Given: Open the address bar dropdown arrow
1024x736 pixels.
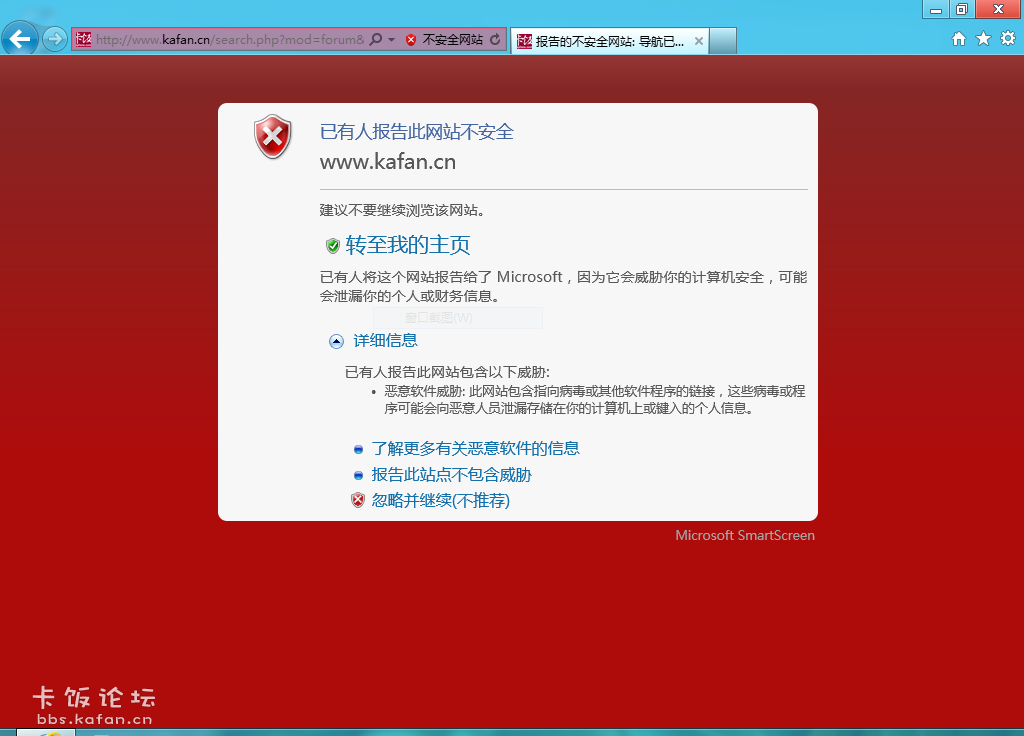Looking at the screenshot, I should (x=391, y=40).
